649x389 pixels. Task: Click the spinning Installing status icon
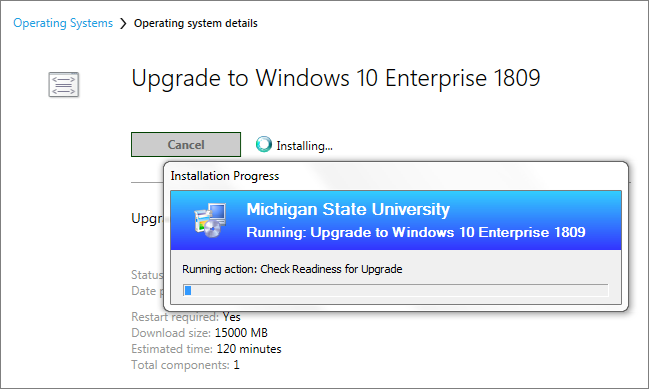point(264,144)
